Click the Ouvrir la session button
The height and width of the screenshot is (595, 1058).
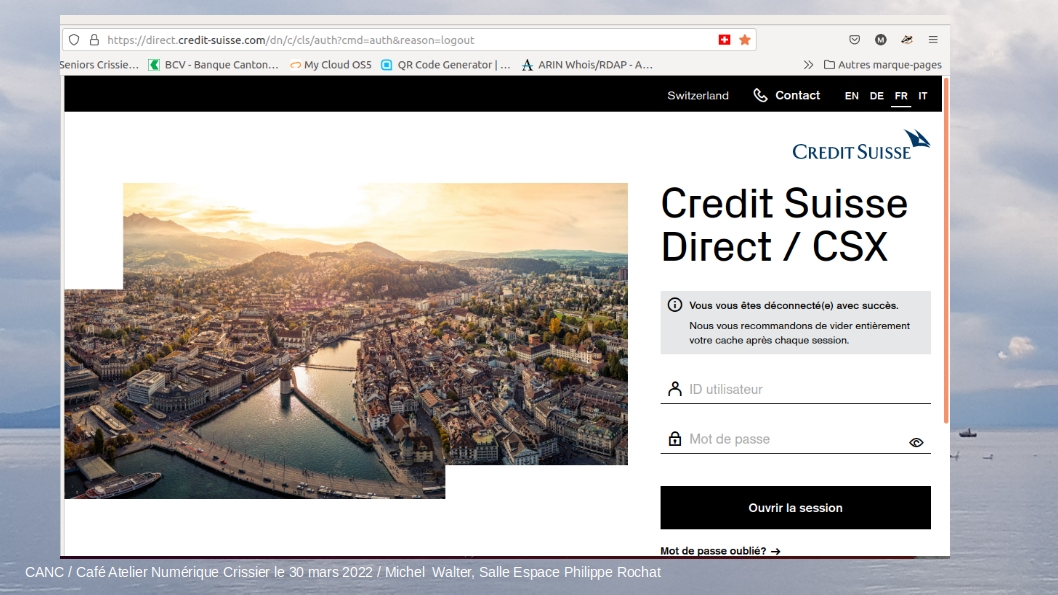(x=796, y=507)
